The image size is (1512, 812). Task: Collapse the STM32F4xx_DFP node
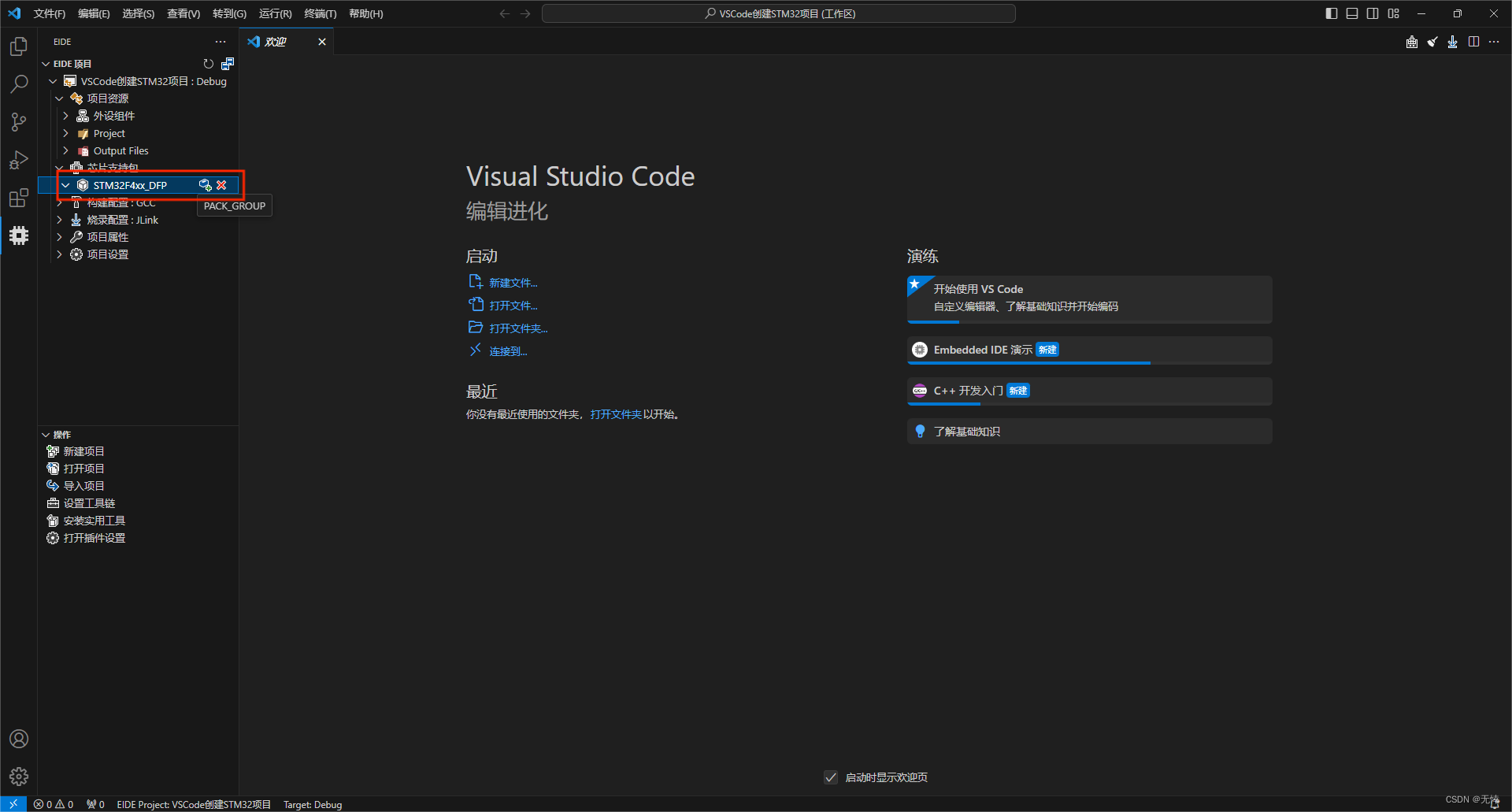point(66,185)
